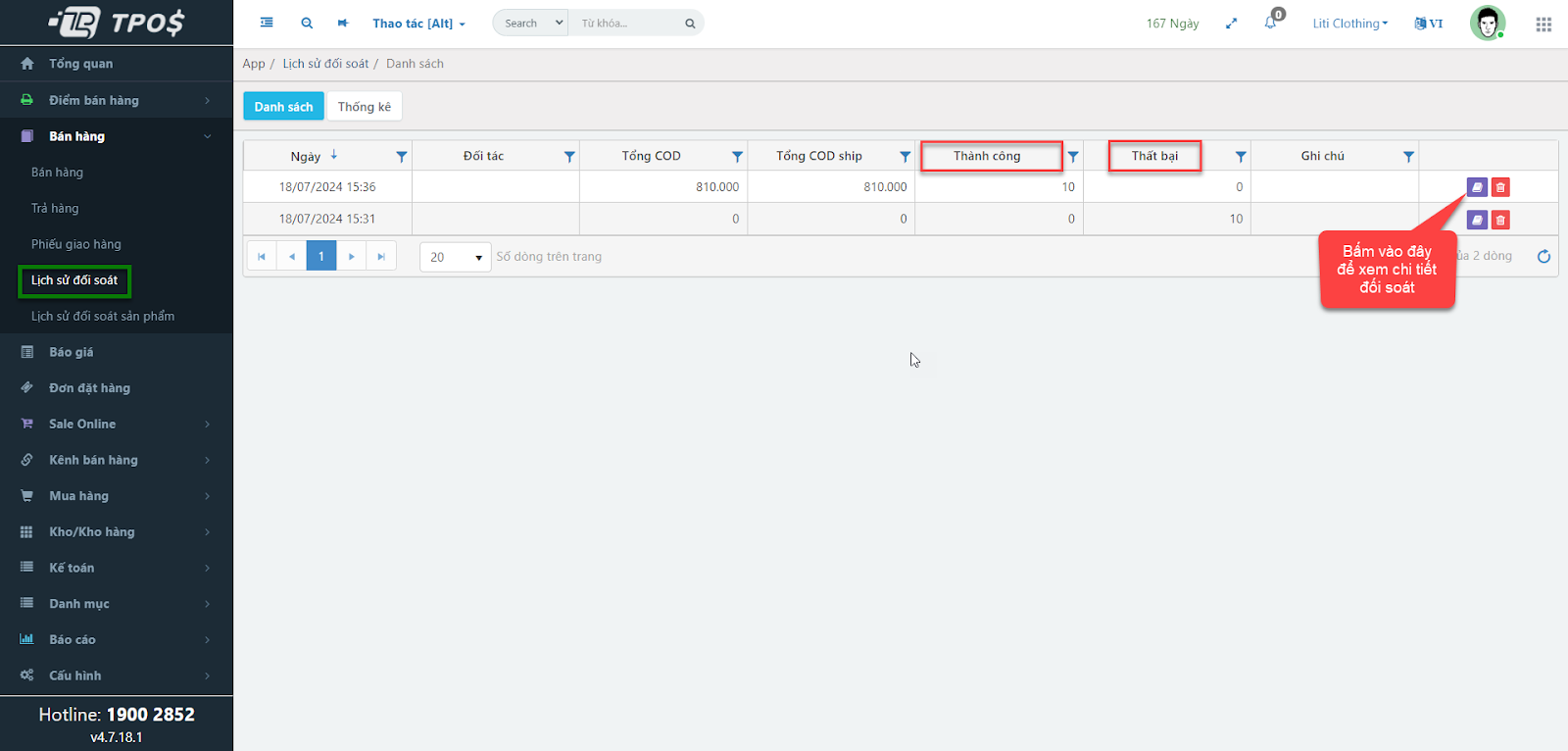Delete the 18/07/2024 15:36 row
Viewport: 1568px width, 751px height.
coord(1500,187)
